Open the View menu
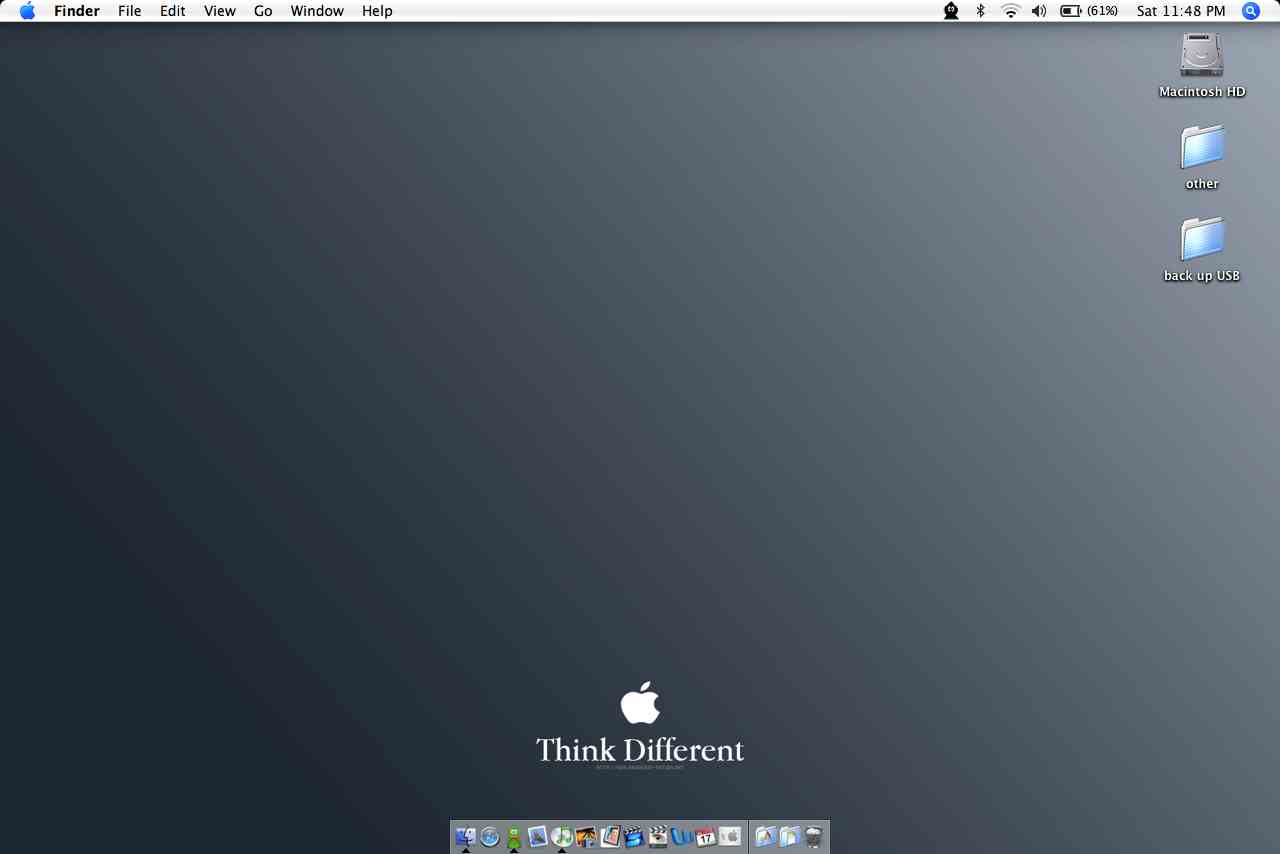The width and height of the screenshot is (1280, 854). pyautogui.click(x=220, y=11)
